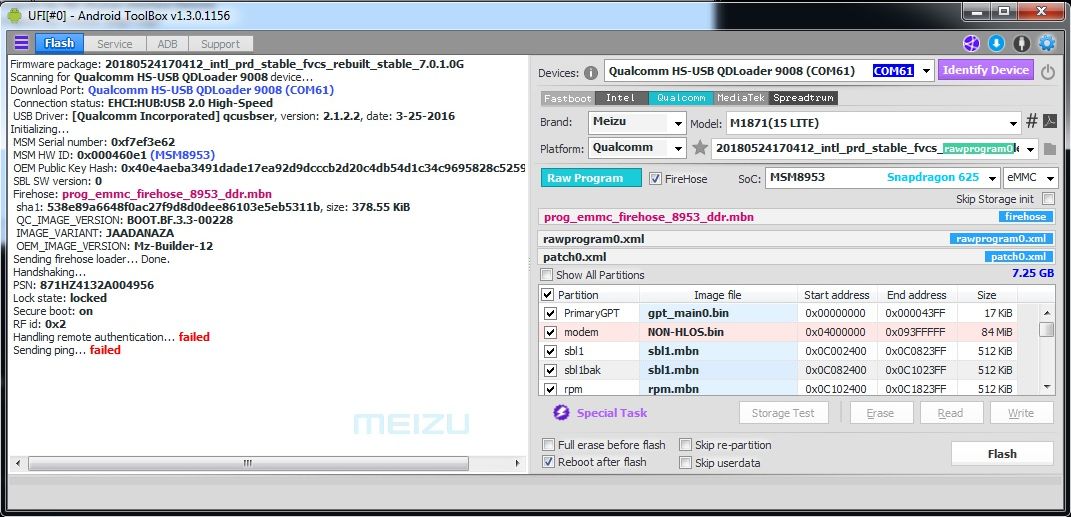Click the Erase button

[x=880, y=413]
